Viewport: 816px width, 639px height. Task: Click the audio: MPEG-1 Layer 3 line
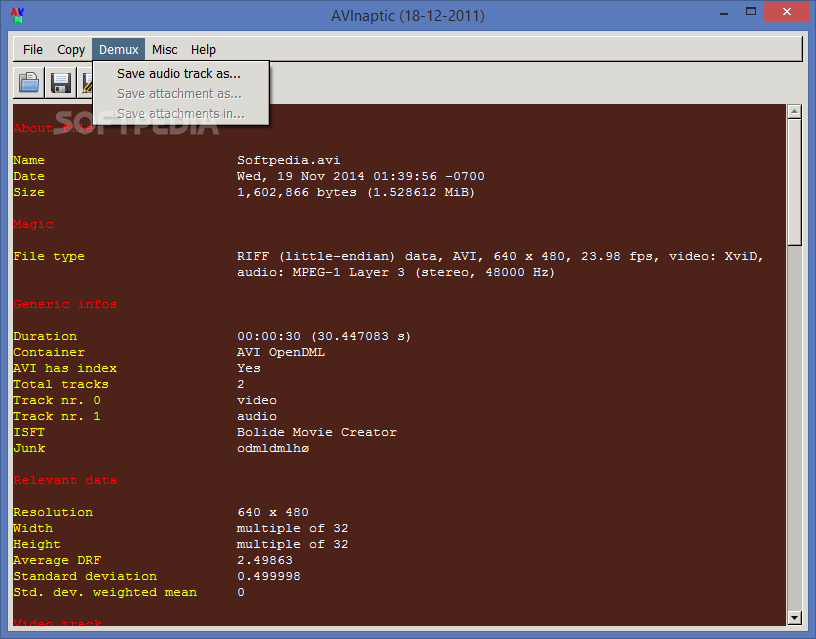(x=396, y=273)
